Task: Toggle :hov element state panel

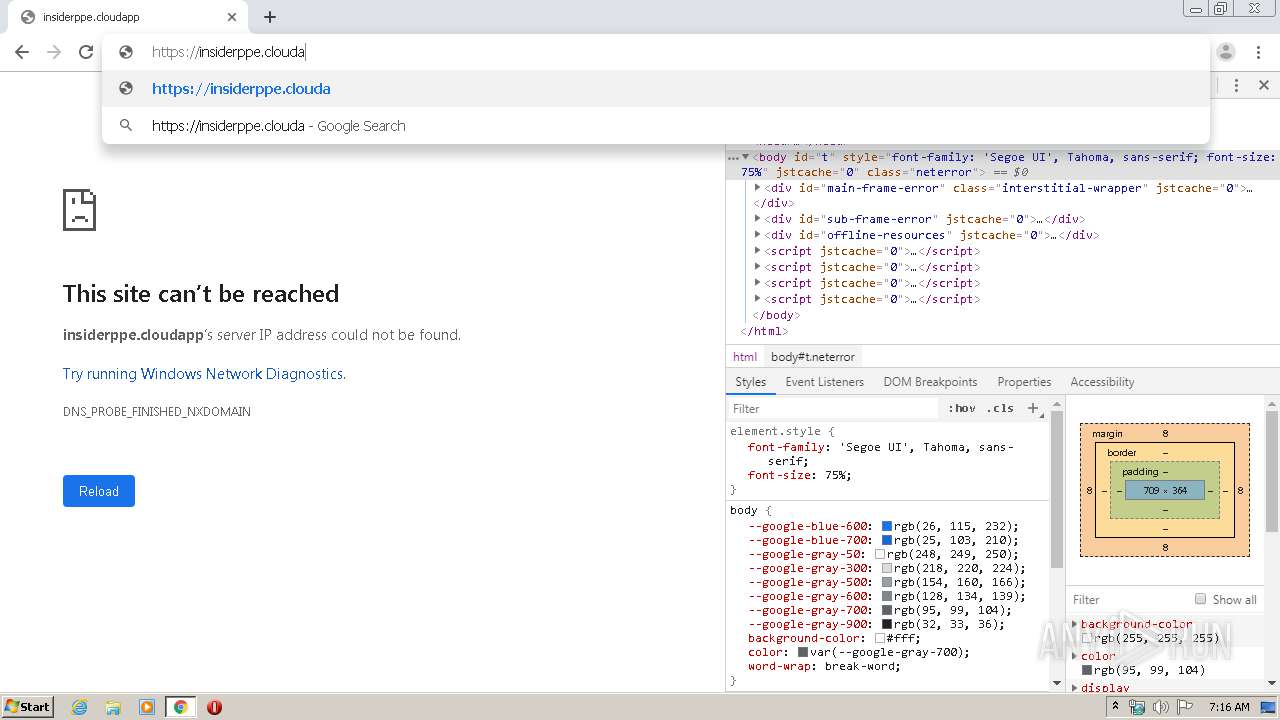Action: click(x=962, y=408)
